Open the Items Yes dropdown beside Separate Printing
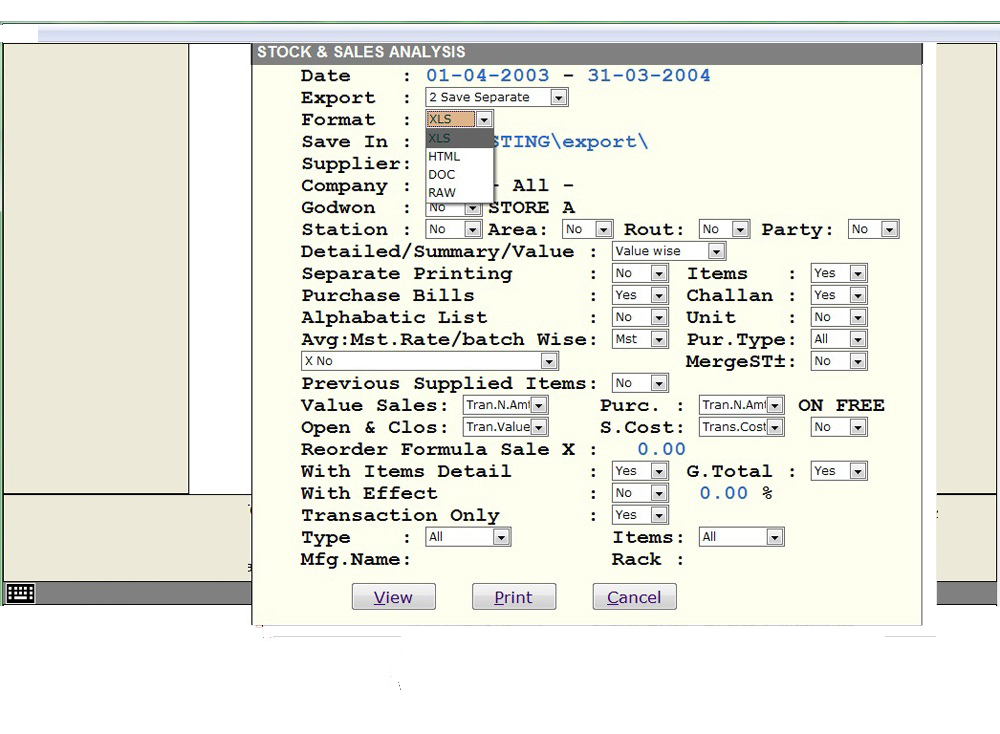The height and width of the screenshot is (734, 1000). (x=839, y=273)
